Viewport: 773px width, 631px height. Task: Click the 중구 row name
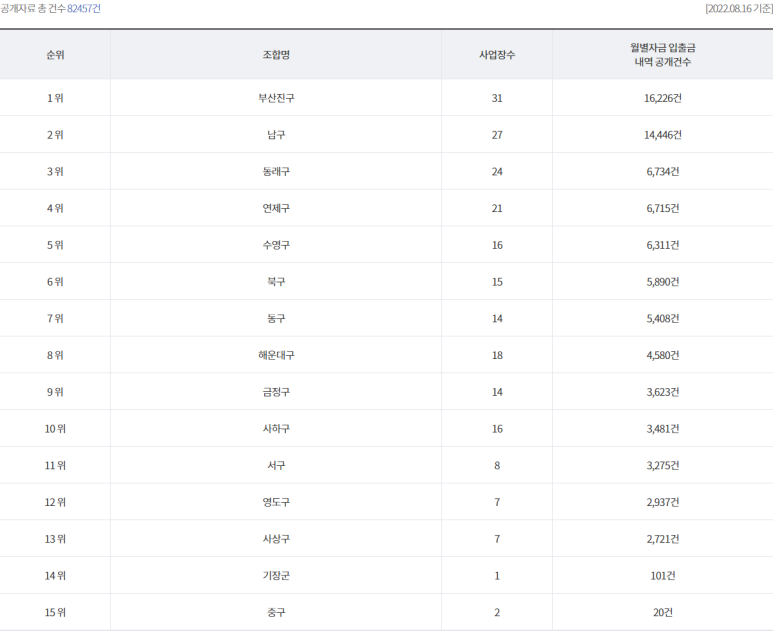[276, 612]
